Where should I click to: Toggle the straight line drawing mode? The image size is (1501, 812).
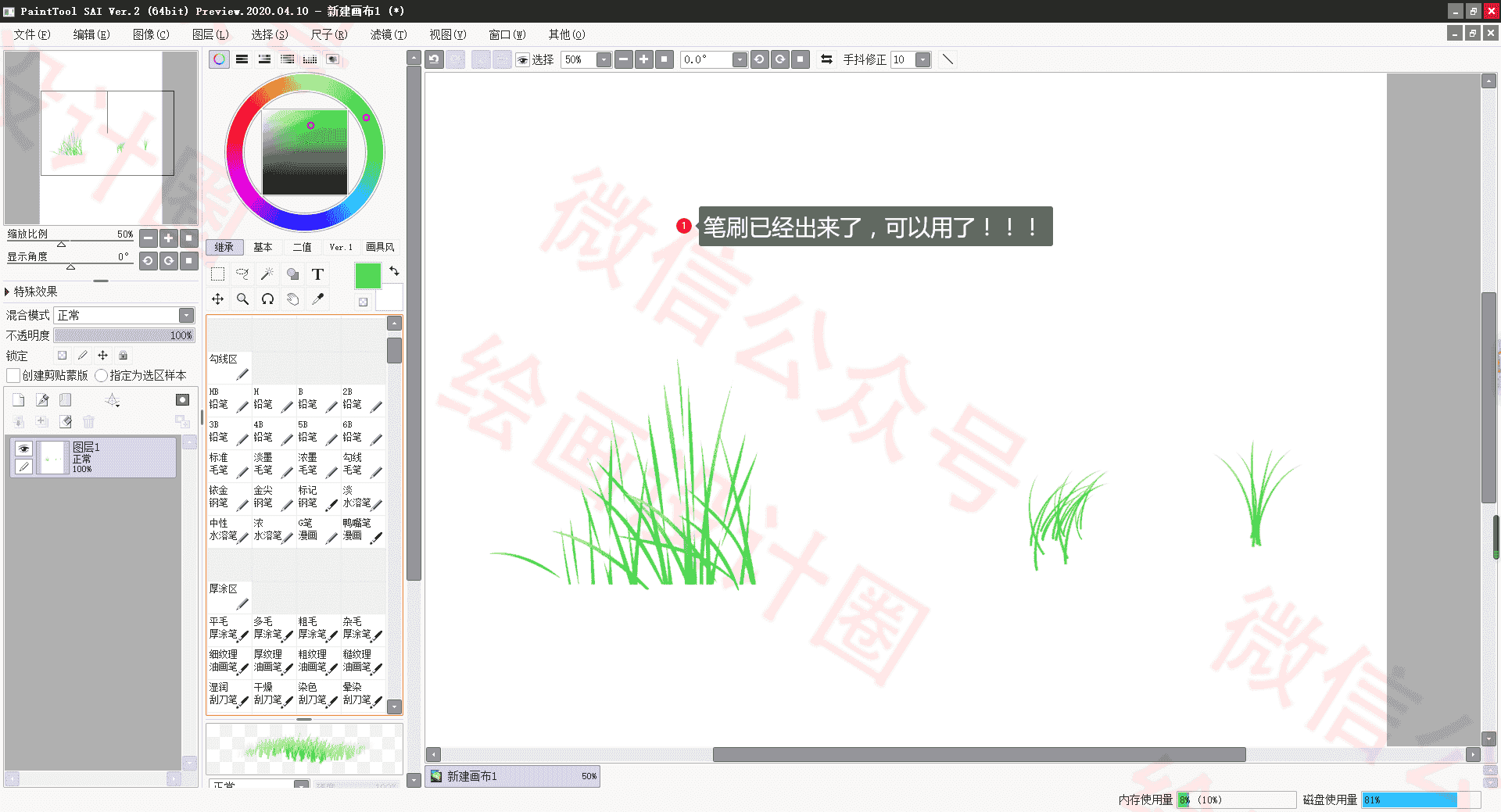pos(948,59)
